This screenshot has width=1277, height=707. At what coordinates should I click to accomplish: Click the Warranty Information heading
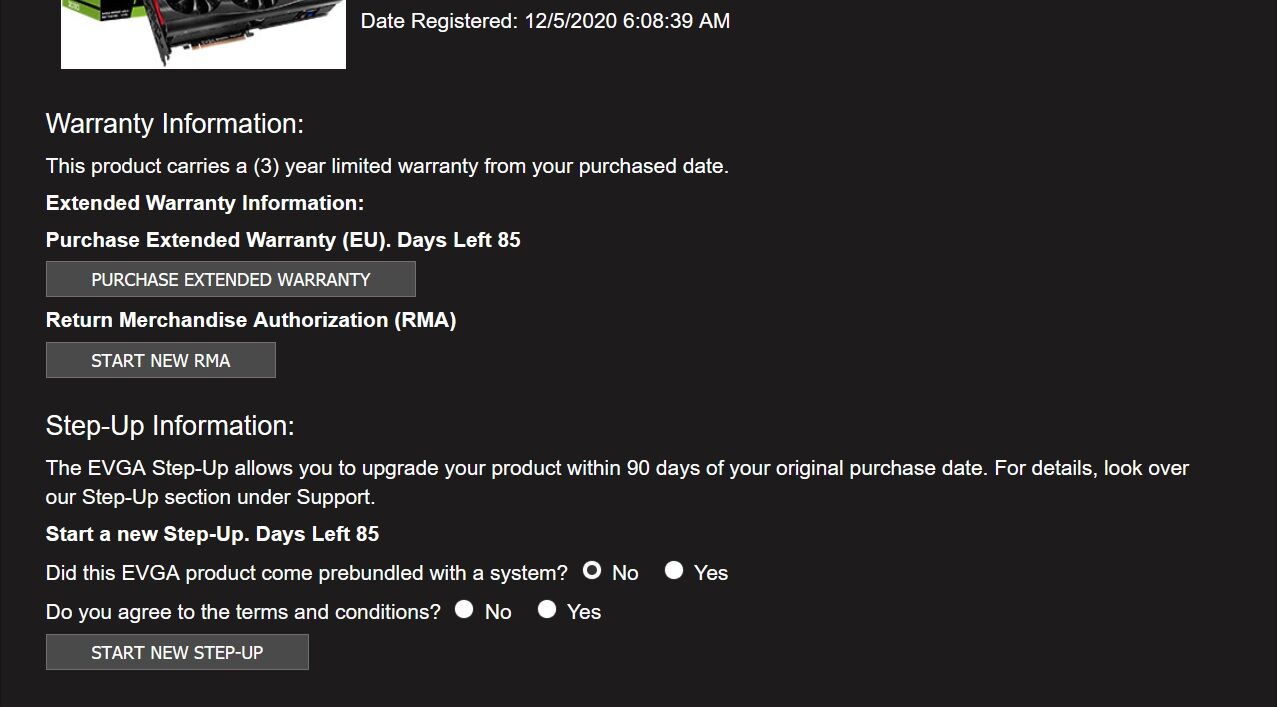tap(175, 124)
